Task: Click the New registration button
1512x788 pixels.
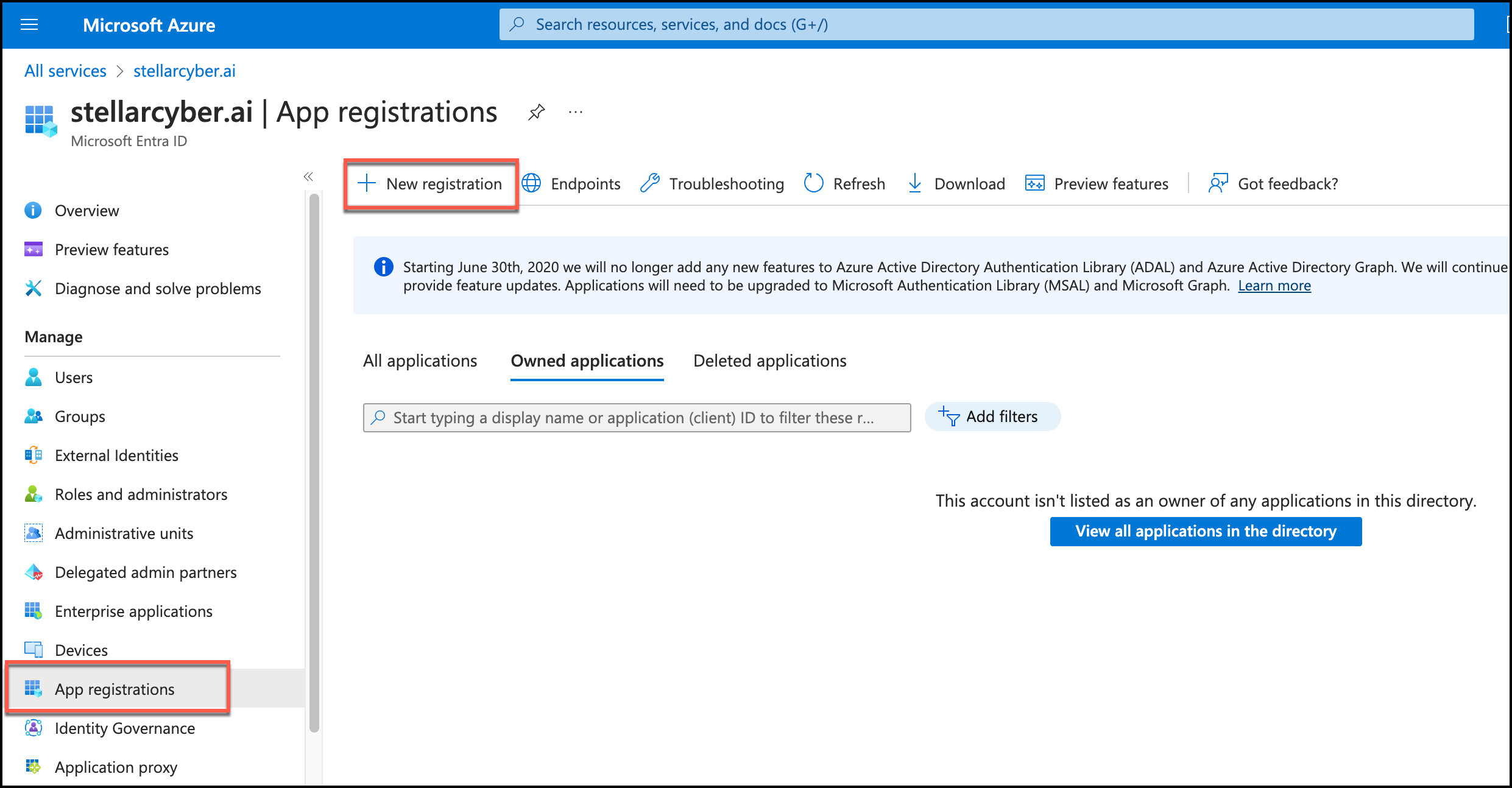Action: coord(431,184)
